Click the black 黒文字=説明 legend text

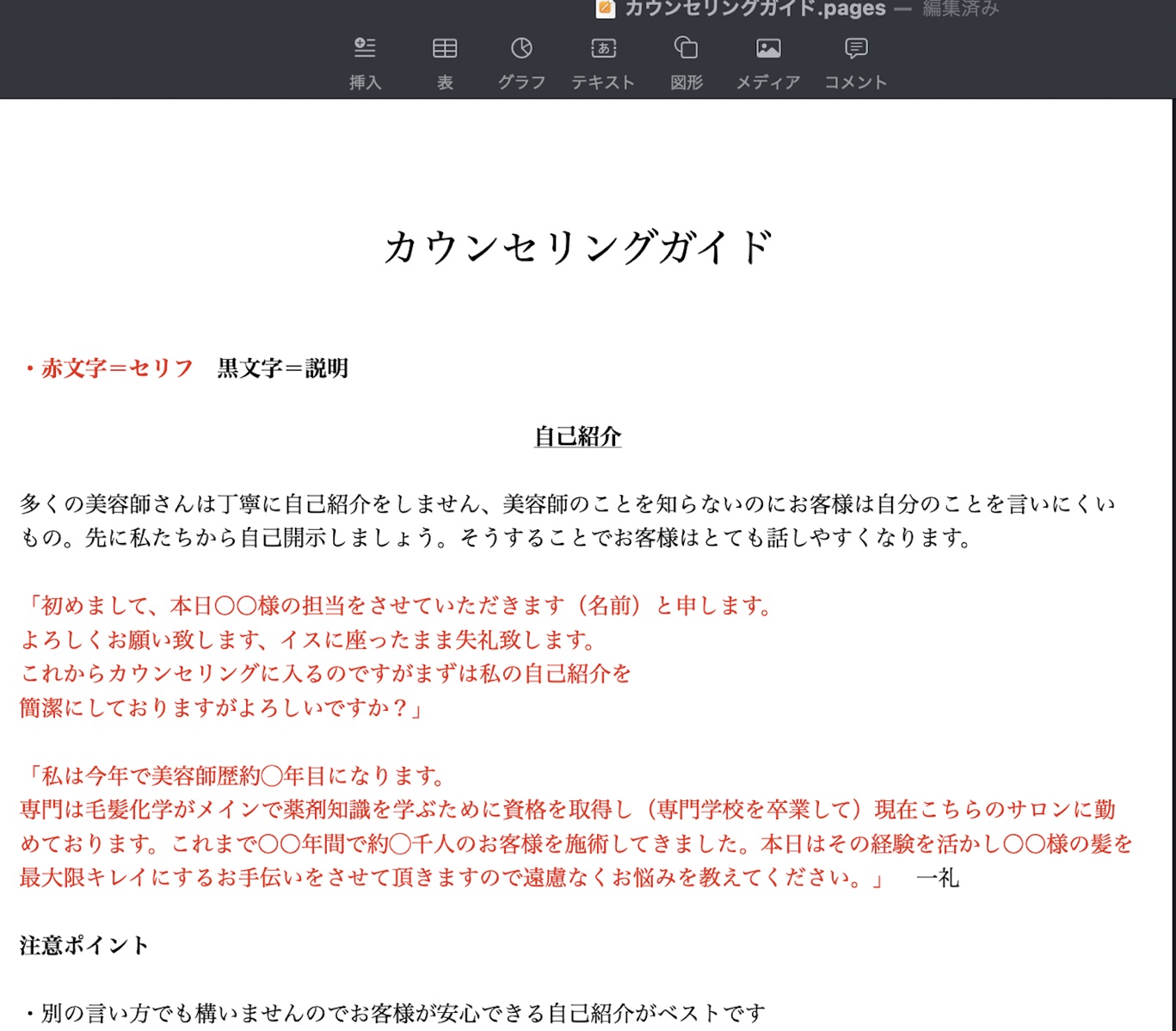(282, 368)
